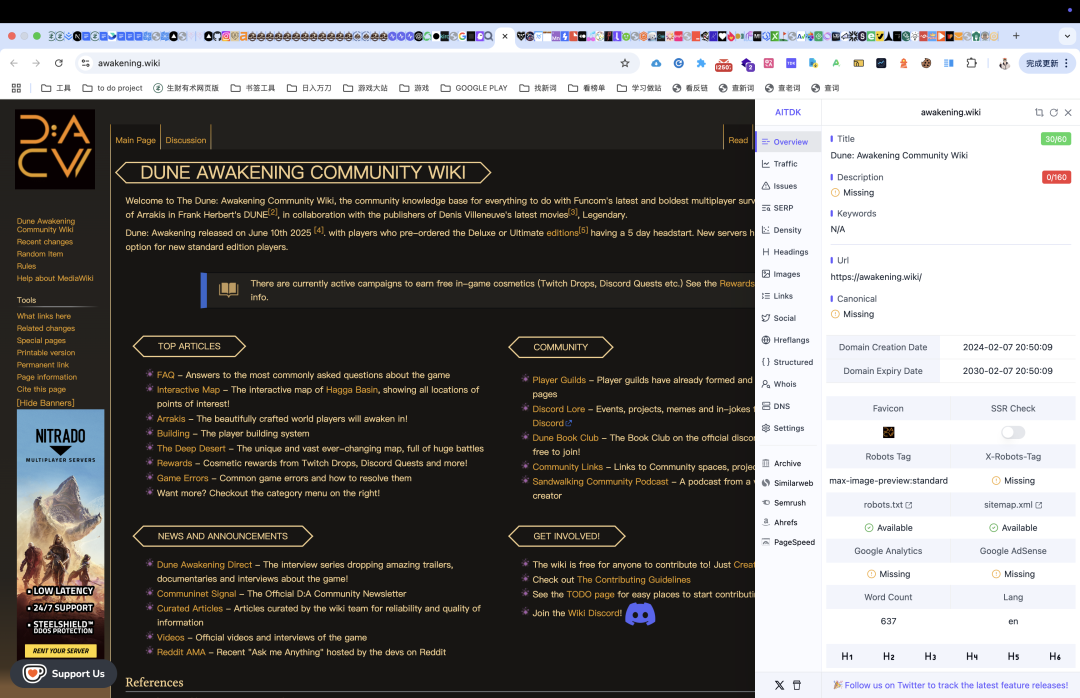Open the Structured data section

787,362
